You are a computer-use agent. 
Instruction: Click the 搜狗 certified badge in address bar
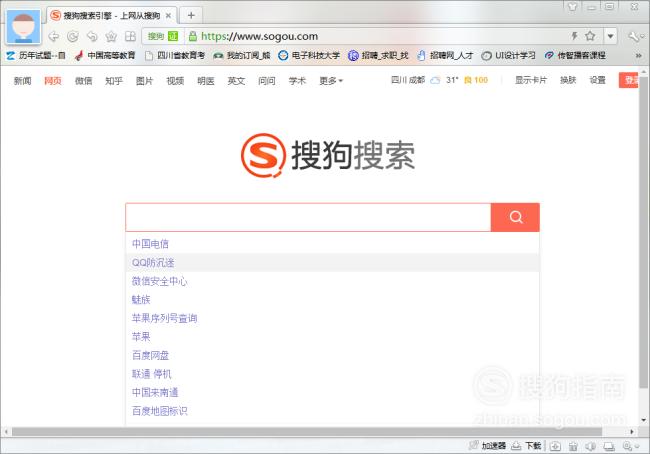(162, 36)
